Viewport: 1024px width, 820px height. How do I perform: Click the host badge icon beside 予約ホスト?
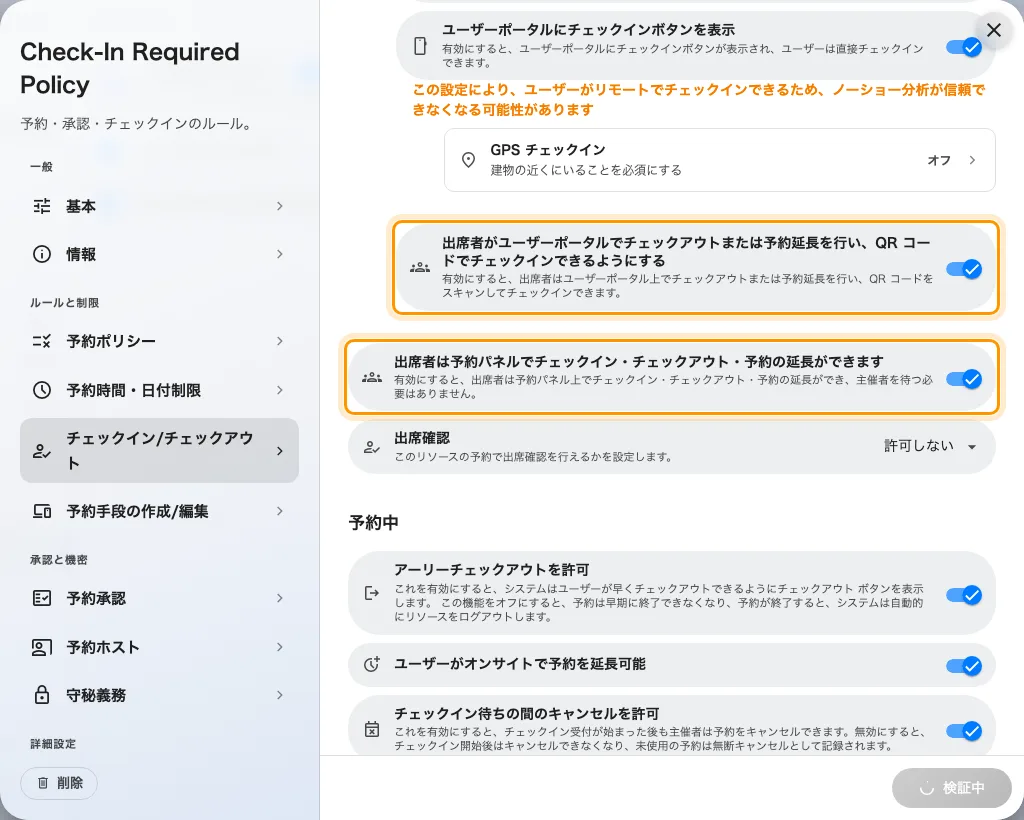pos(42,647)
